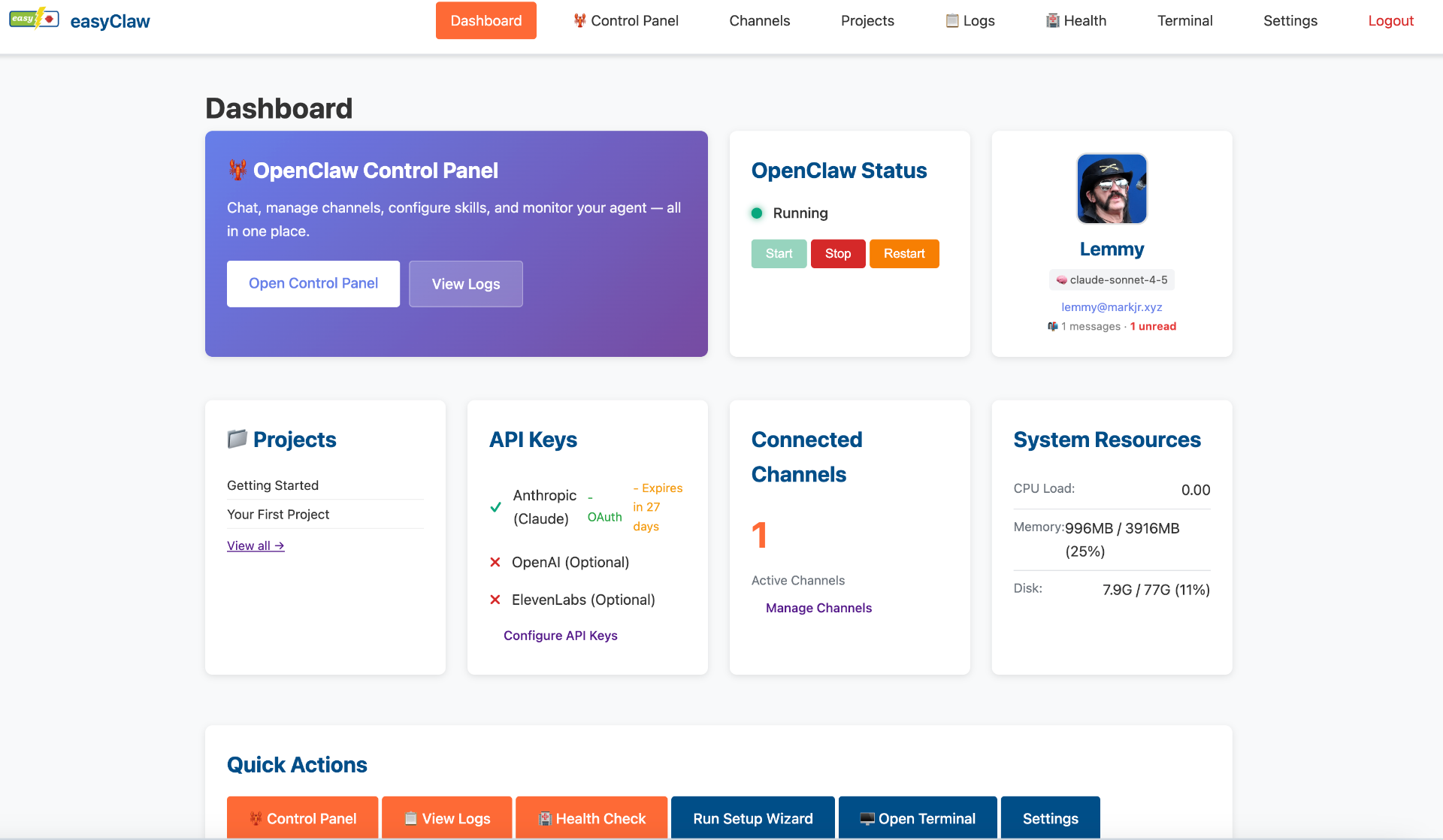Click the green checkmark beside Anthropic (Claude)
The width and height of the screenshot is (1443, 840).
point(495,506)
